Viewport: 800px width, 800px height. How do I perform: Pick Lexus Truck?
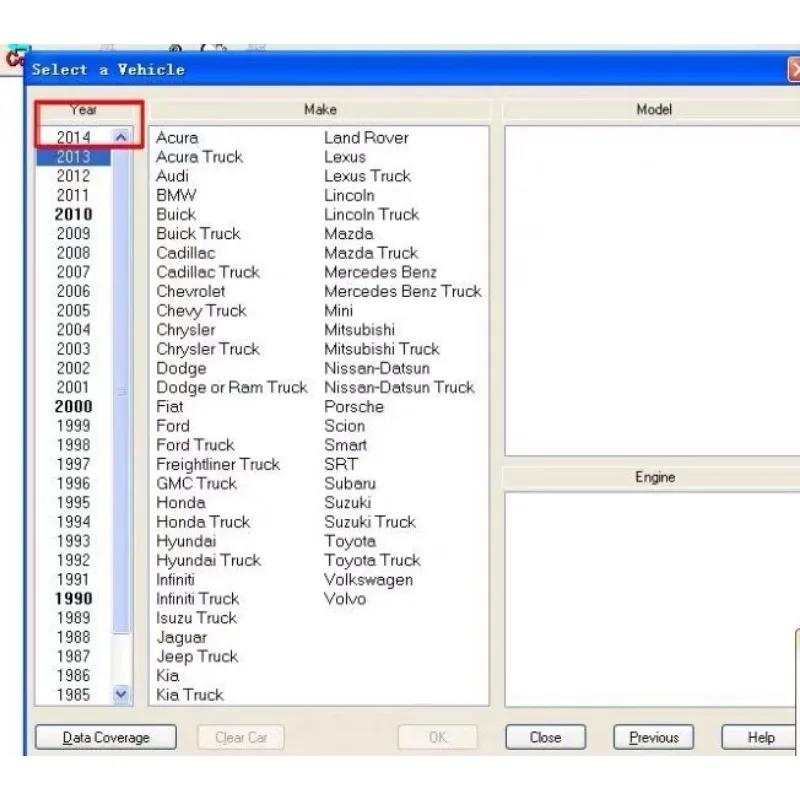(367, 176)
